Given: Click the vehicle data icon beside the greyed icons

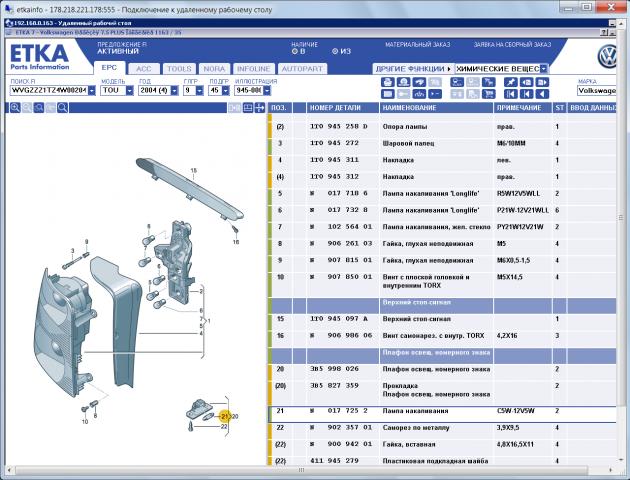Looking at the screenshot, I should point(457,82).
